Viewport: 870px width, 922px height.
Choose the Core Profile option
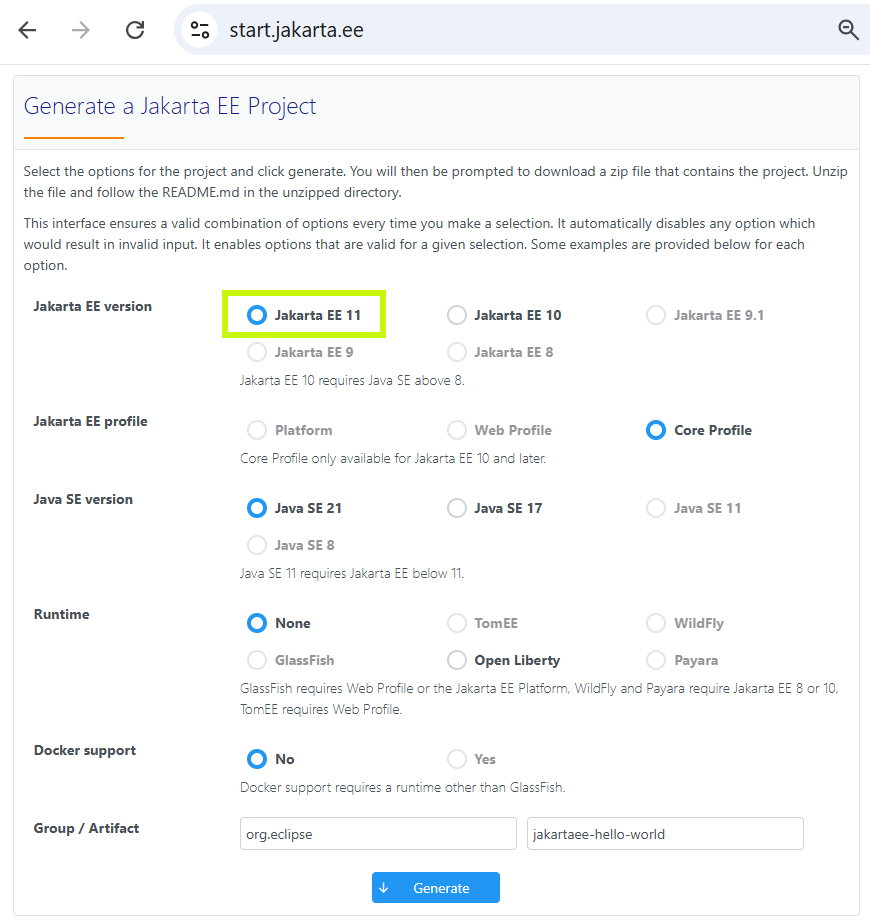click(x=656, y=430)
